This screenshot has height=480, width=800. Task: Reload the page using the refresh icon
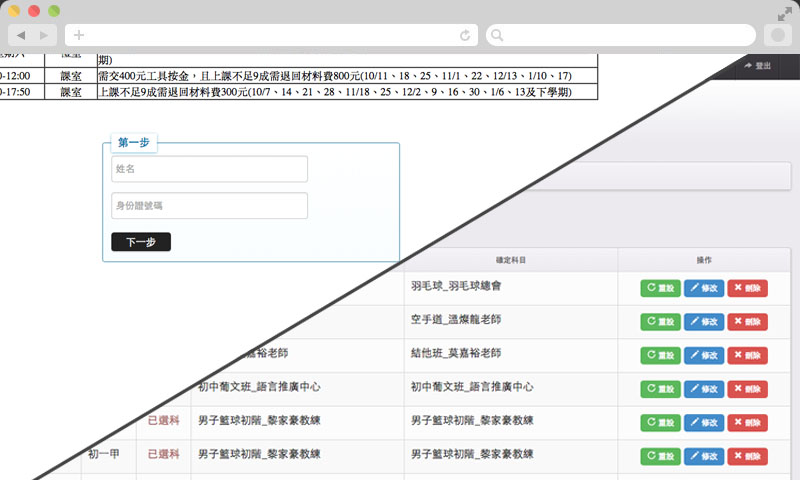point(465,35)
